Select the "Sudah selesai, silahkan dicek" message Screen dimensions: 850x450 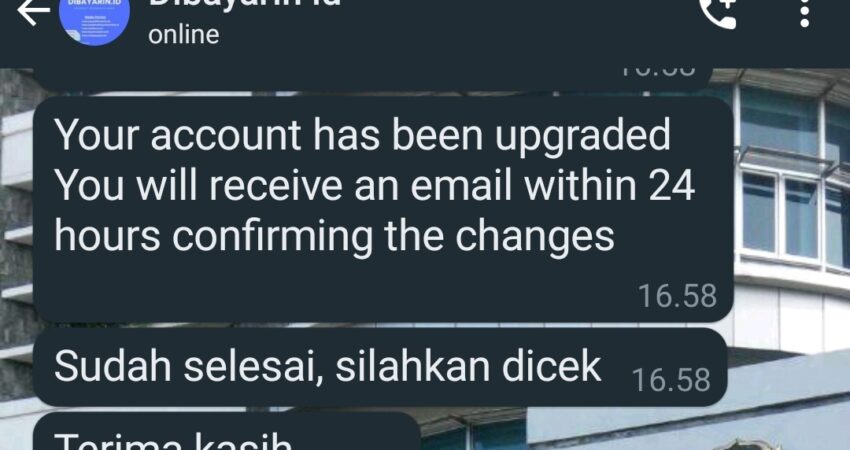point(380,367)
